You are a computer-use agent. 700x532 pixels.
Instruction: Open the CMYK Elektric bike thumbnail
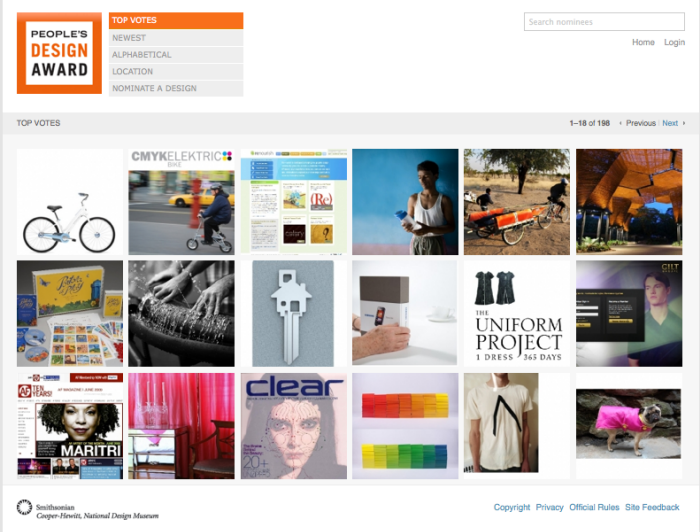181,202
